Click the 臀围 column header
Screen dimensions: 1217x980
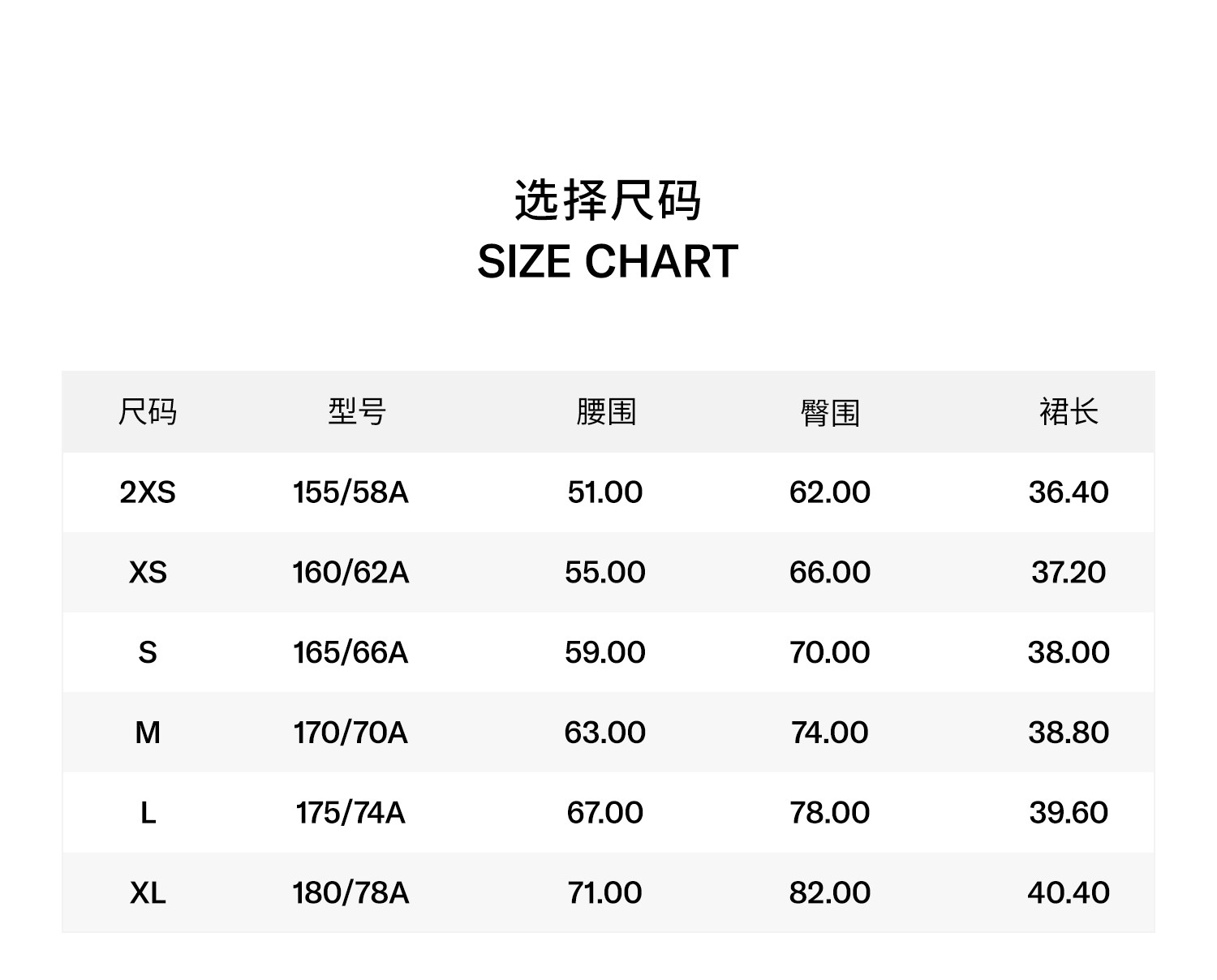[829, 412]
